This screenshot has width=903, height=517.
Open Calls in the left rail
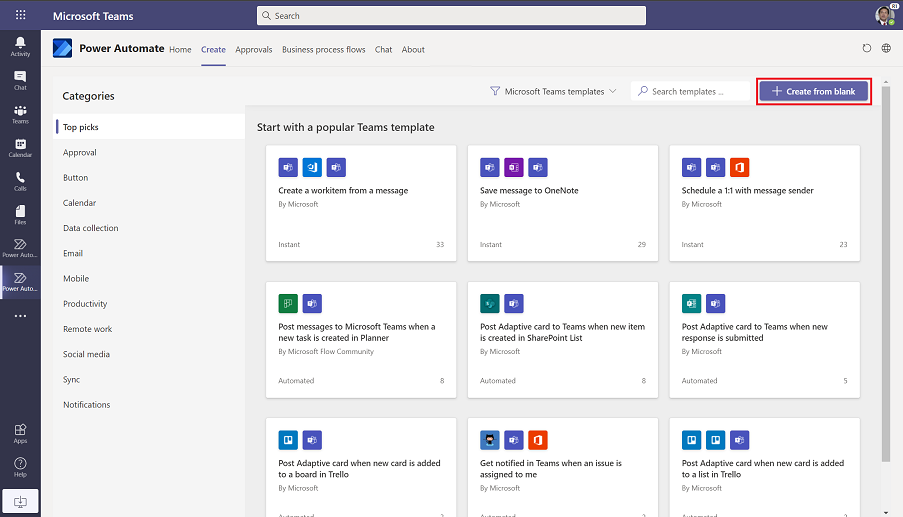(x=20, y=181)
